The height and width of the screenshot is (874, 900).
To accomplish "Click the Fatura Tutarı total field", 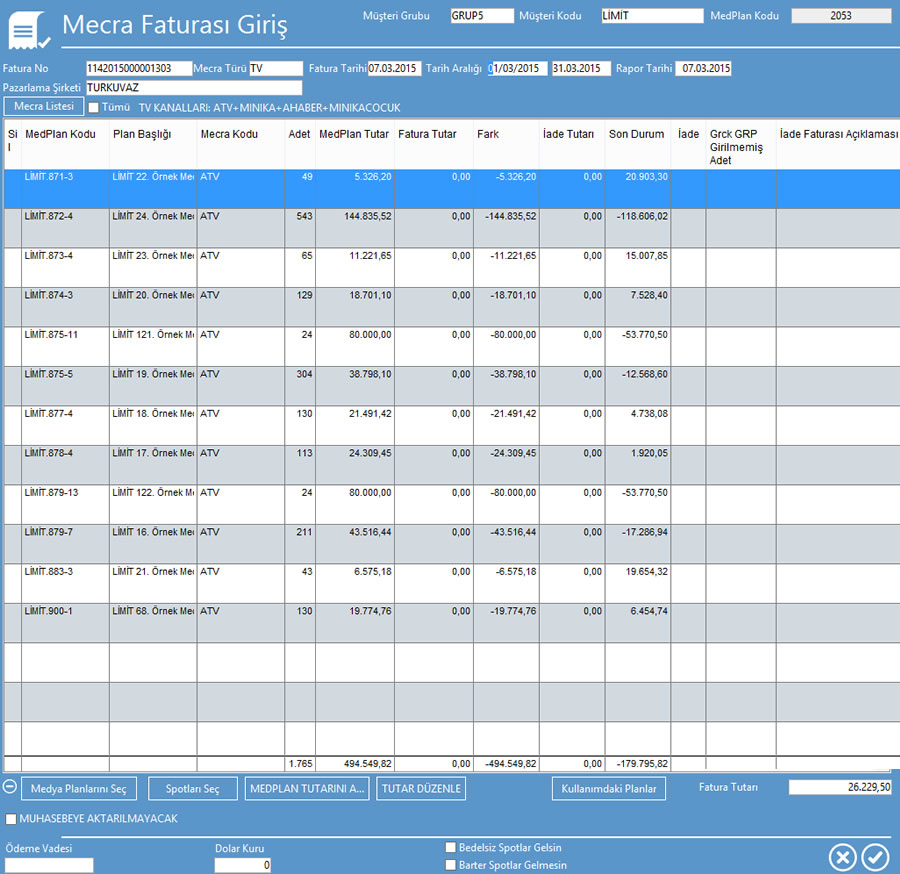I will point(840,787).
